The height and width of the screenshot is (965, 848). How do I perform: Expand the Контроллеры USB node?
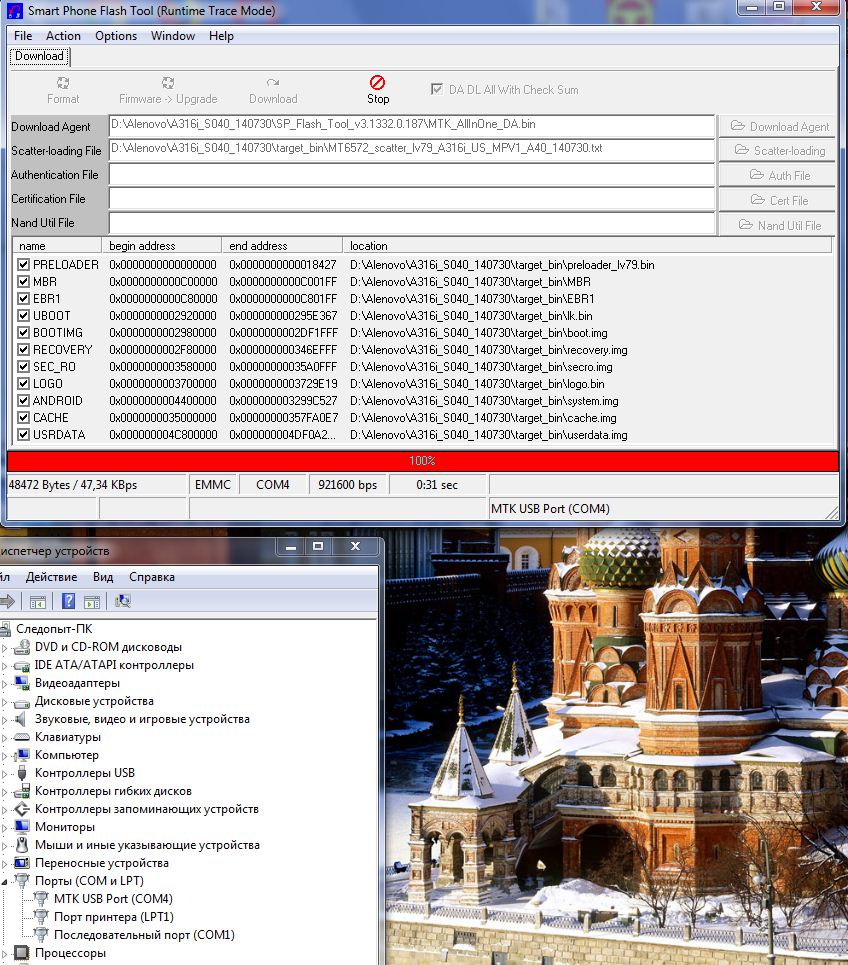click(5, 773)
